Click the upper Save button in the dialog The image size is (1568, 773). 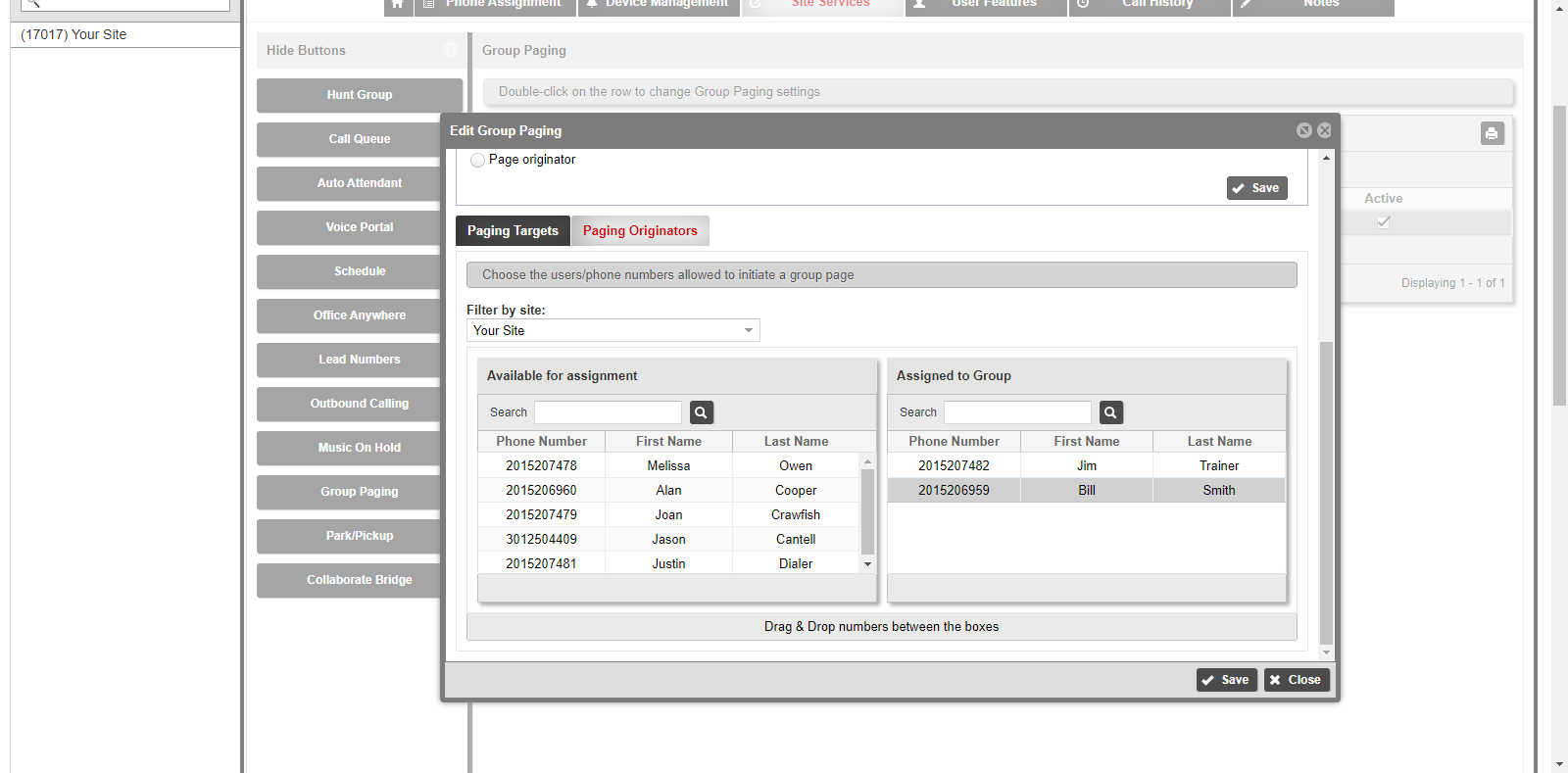(1257, 188)
